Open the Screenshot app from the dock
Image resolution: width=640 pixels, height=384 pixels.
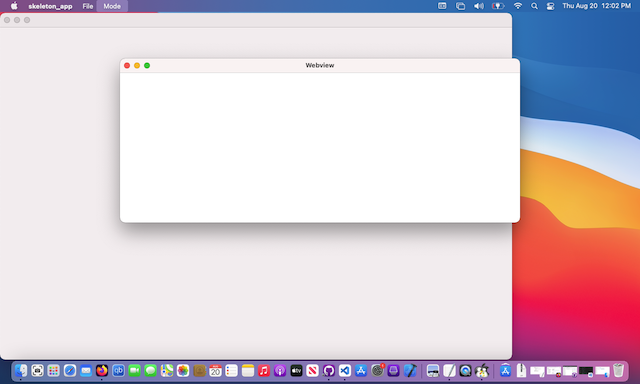(x=37, y=371)
